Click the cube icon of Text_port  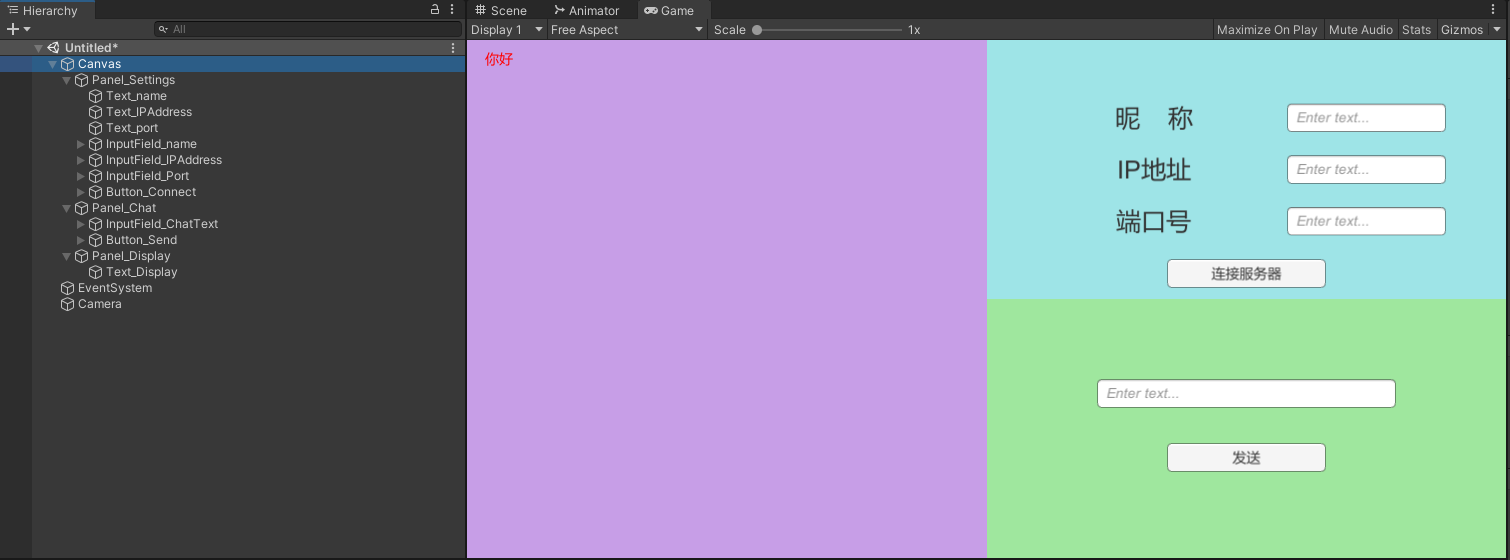[x=95, y=128]
